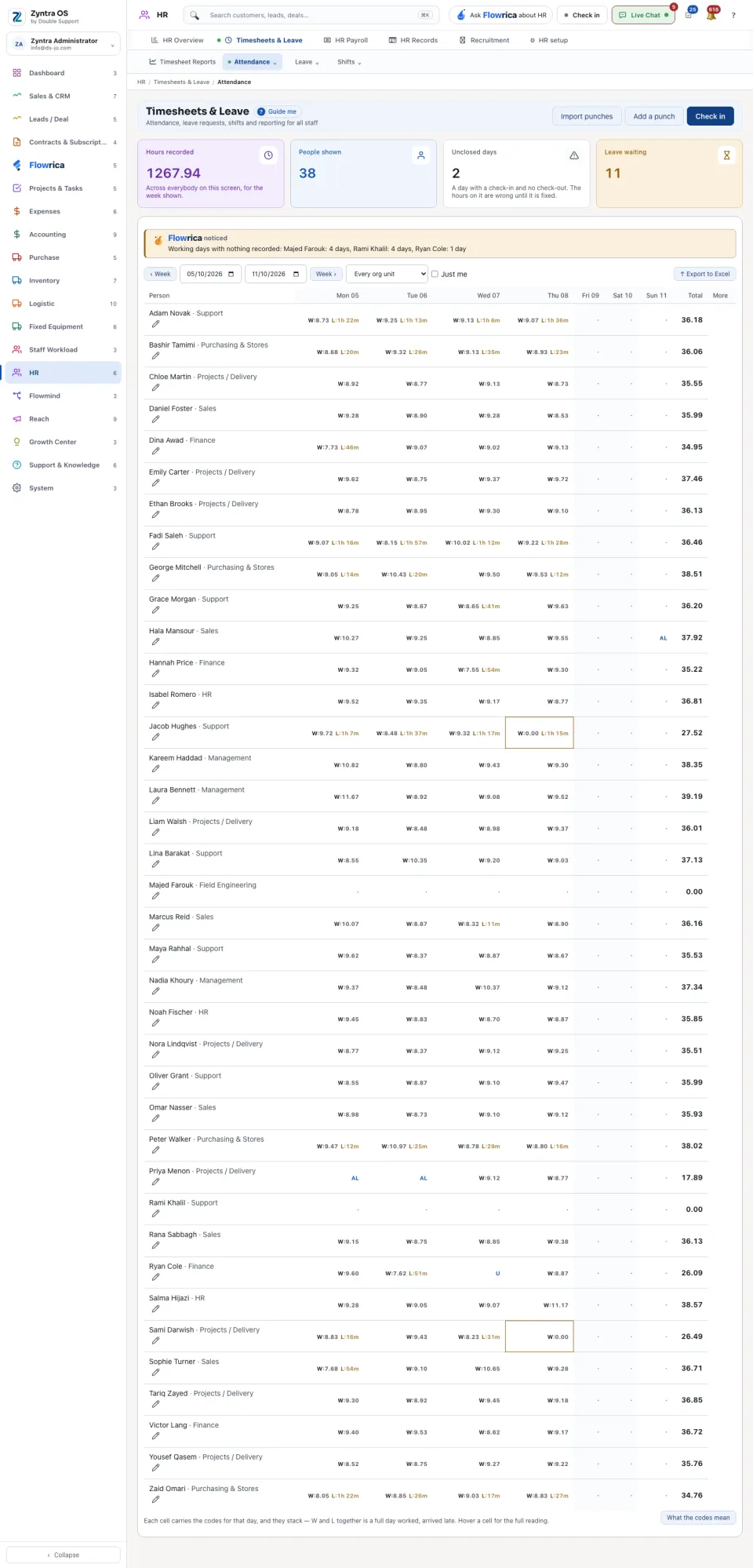Click the Import punches button
This screenshot has height=1568, width=753.
click(x=587, y=116)
